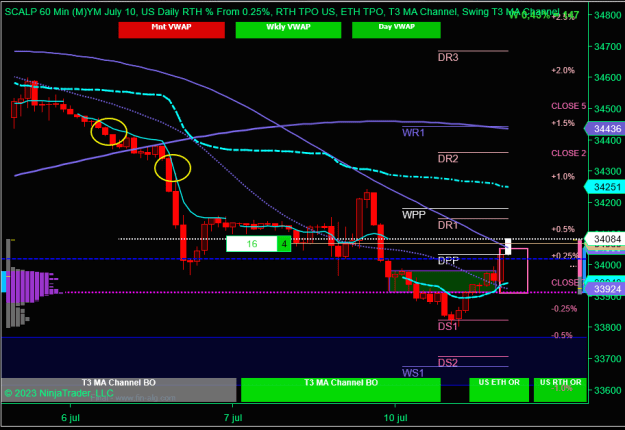Select the dark green shaded zone rectangle
This screenshot has width=625, height=430.
pyautogui.click(x=442, y=281)
